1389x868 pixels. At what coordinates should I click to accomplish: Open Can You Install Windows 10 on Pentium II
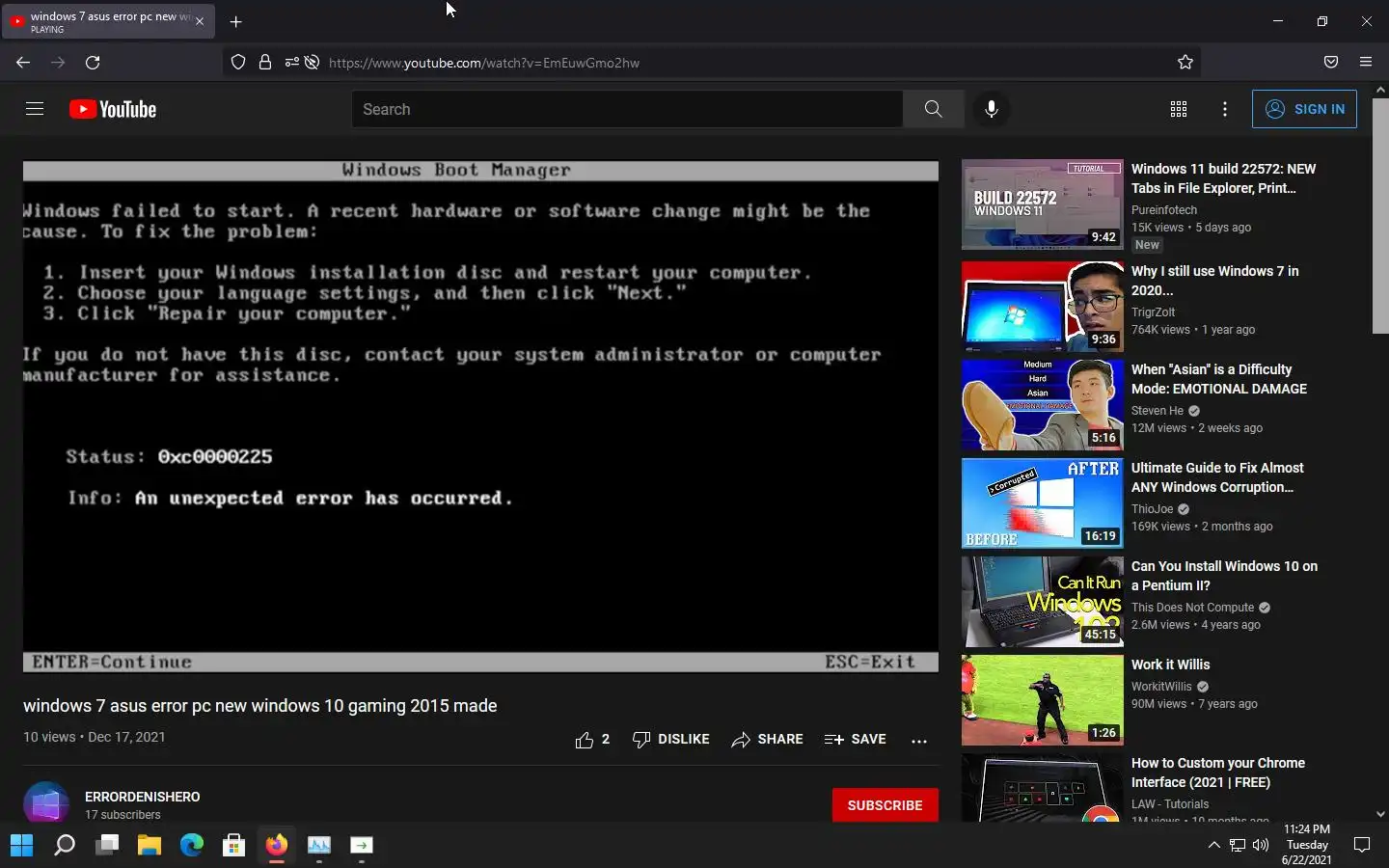tap(1224, 576)
